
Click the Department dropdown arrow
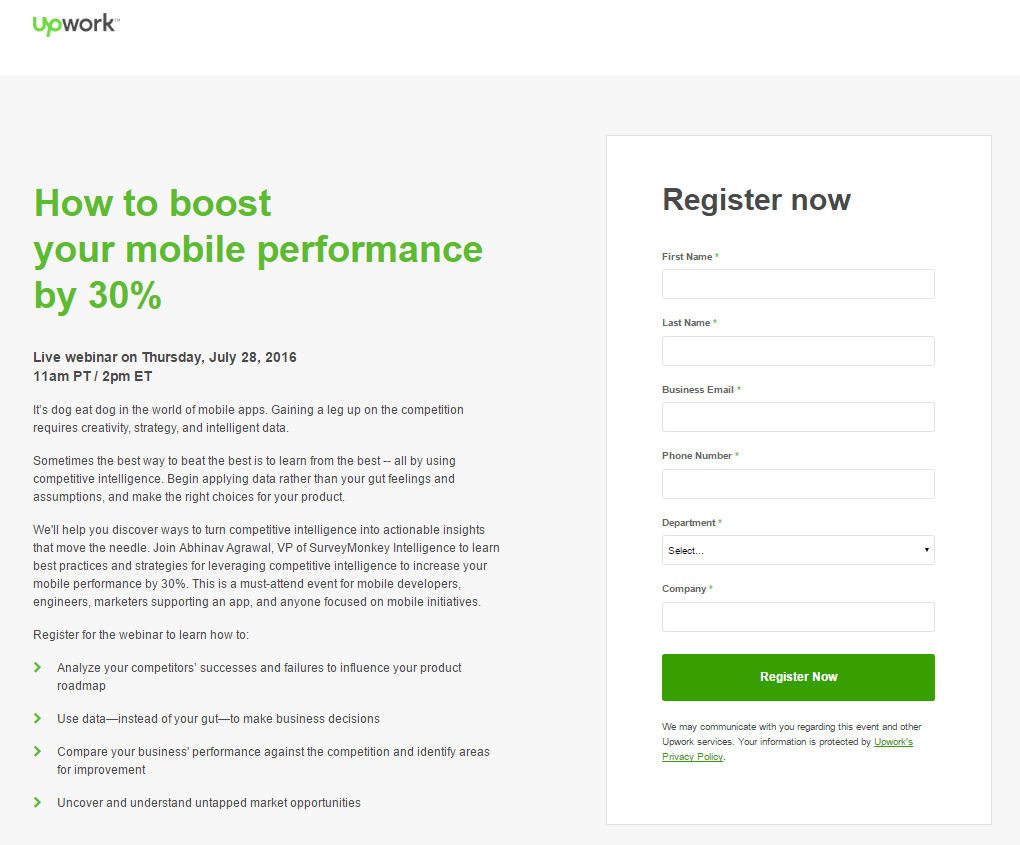coord(927,550)
